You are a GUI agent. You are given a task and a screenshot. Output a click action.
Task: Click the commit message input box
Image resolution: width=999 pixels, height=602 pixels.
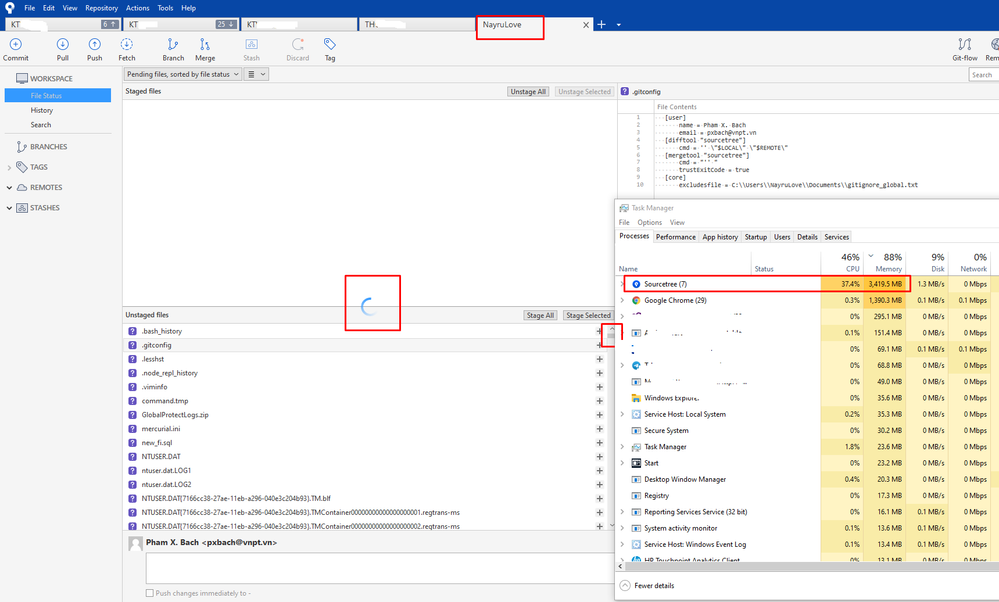click(x=379, y=568)
